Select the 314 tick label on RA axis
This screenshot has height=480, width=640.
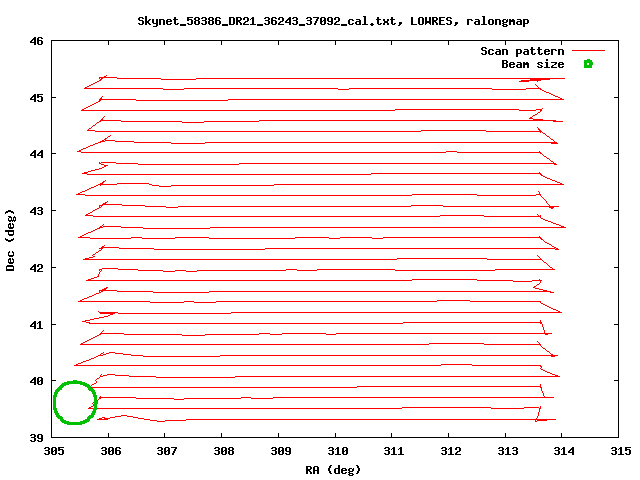pos(561,452)
